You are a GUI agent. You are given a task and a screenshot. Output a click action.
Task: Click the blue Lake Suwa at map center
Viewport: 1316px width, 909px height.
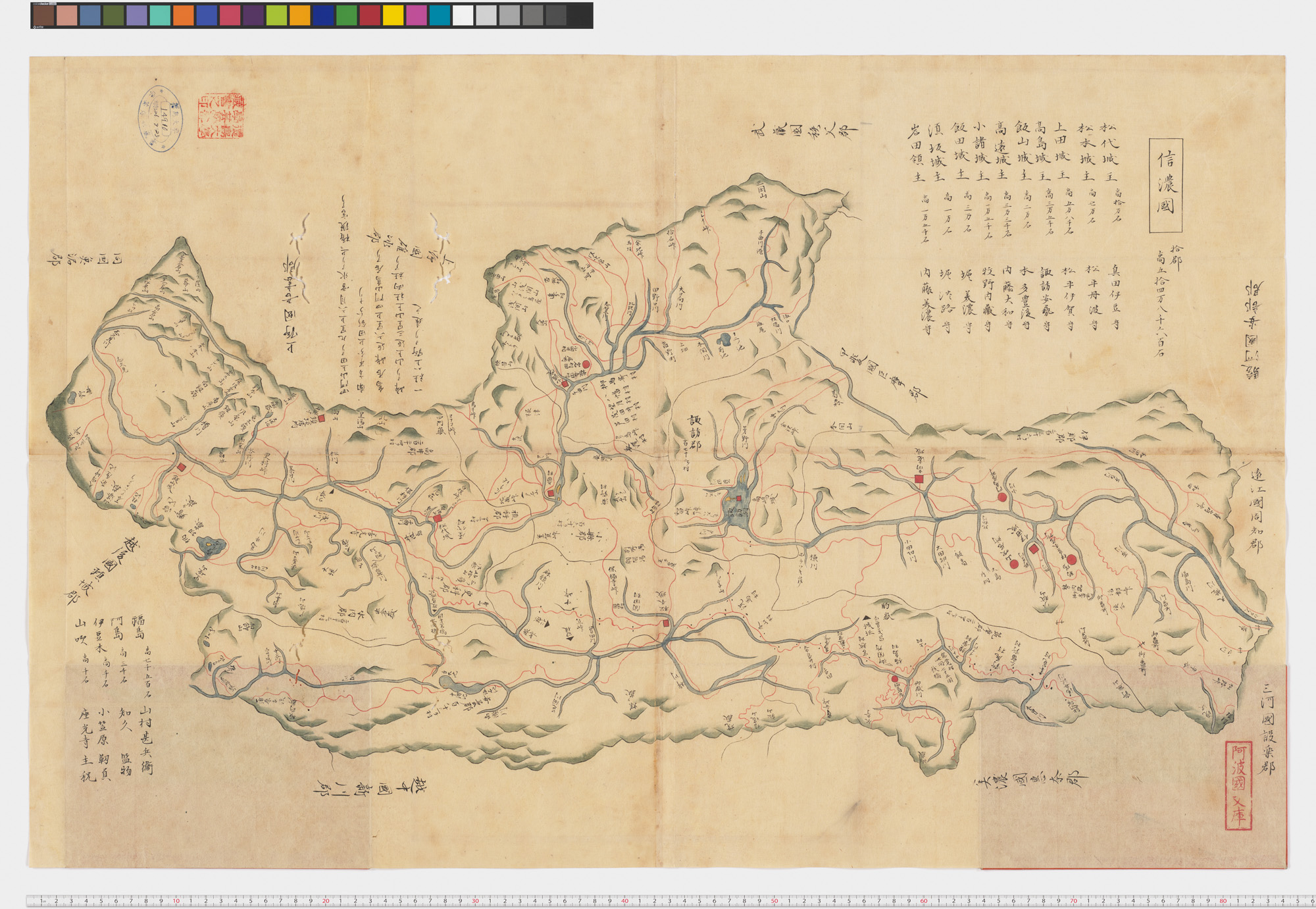click(x=738, y=504)
